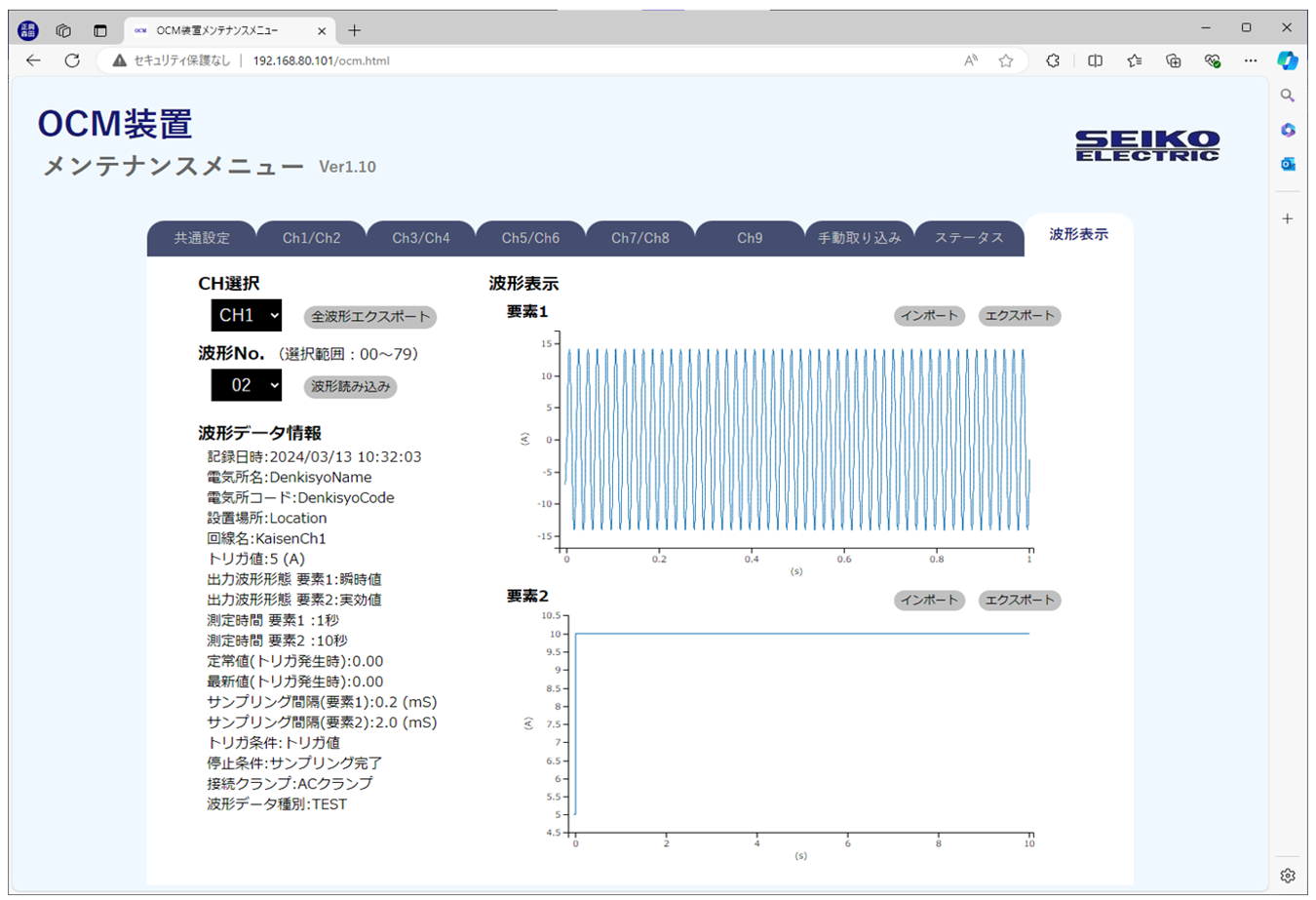Open the workspaces icon in title bar

pos(63,30)
